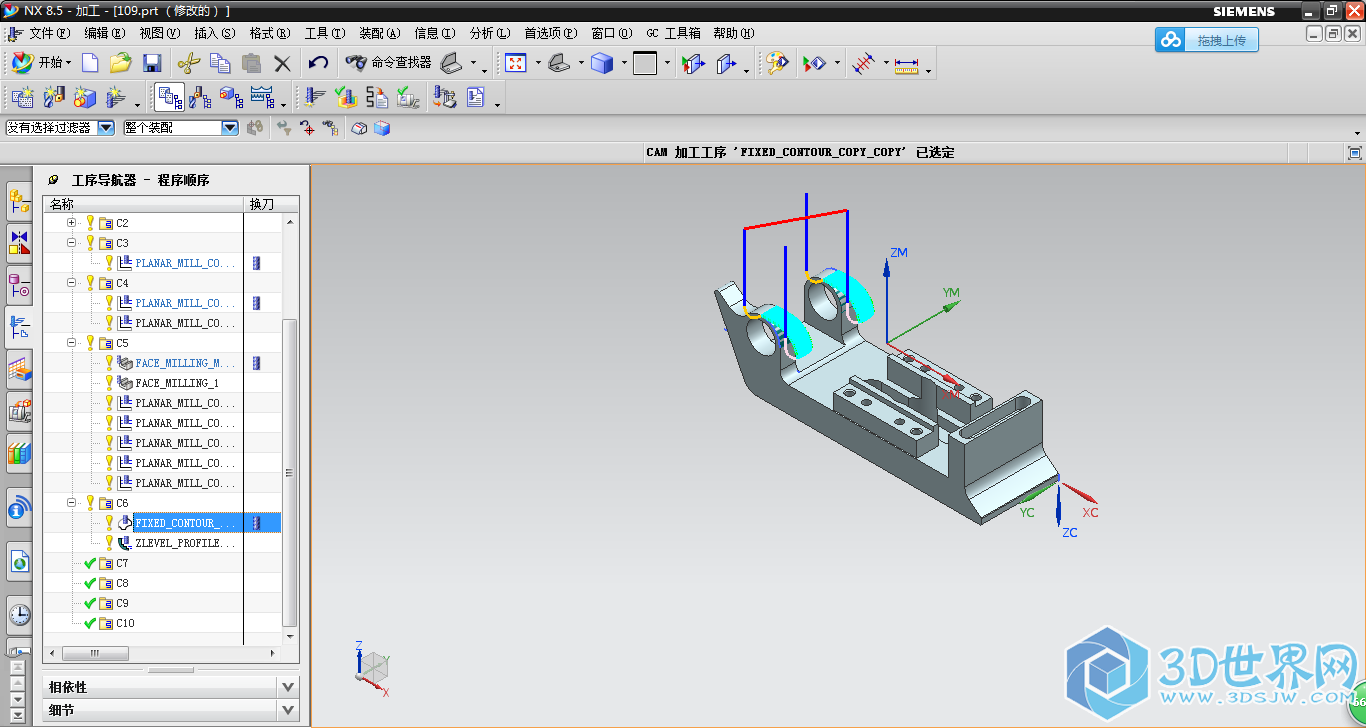Pin the Operation Navigator panel
The height and width of the screenshot is (728, 1366).
[x=53, y=180]
